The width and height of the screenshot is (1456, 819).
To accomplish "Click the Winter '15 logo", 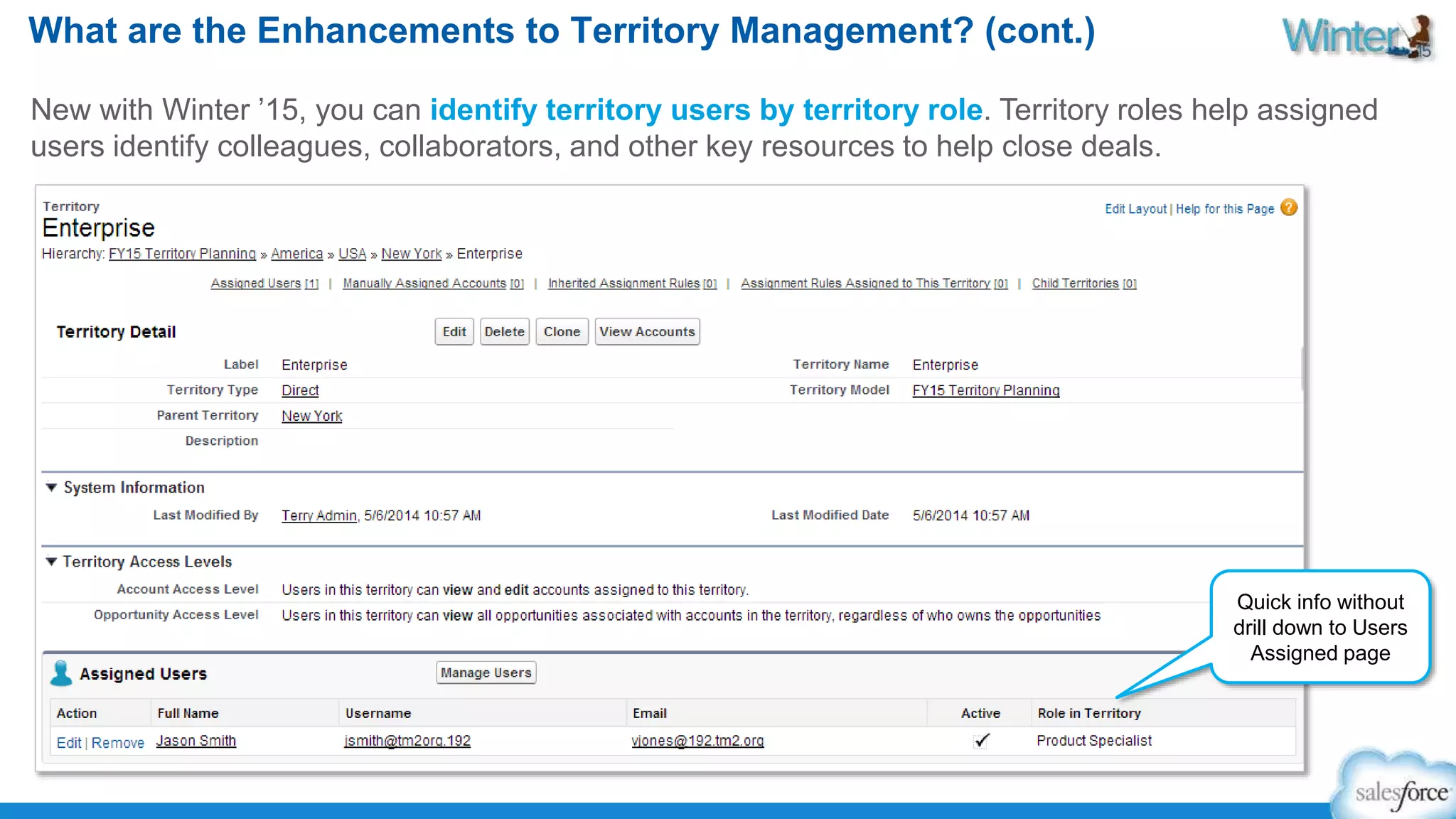I will point(1358,37).
